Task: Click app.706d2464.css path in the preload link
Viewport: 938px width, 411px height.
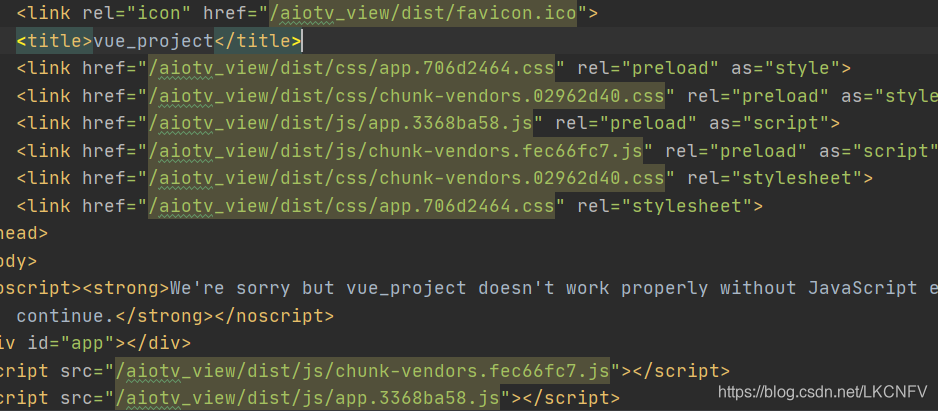Action: point(352,68)
